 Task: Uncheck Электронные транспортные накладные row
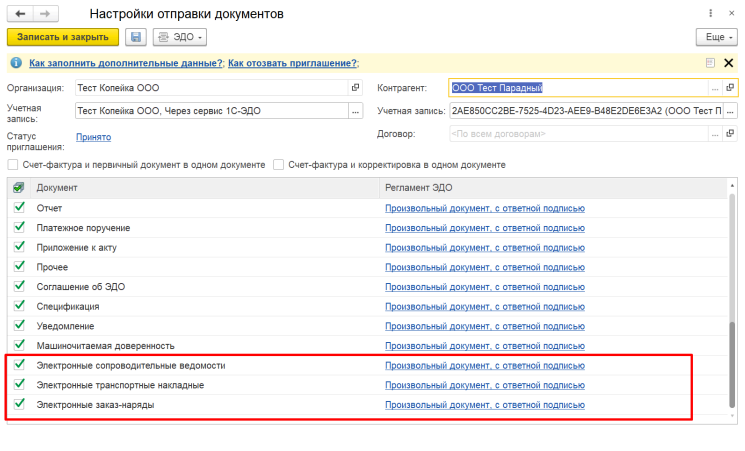coord(19,385)
